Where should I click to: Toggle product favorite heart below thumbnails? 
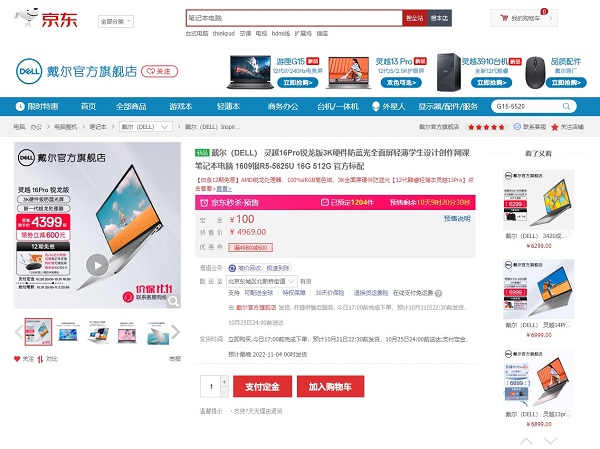pyautogui.click(x=17, y=359)
